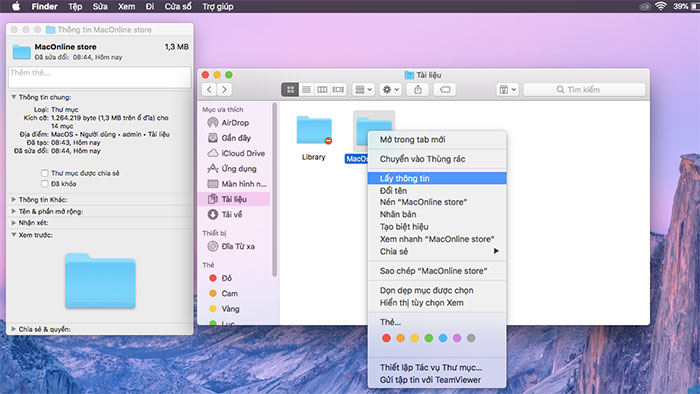The height and width of the screenshot is (394, 700).
Task: Choose Nén "MacOnline store"
Action: coord(437,202)
